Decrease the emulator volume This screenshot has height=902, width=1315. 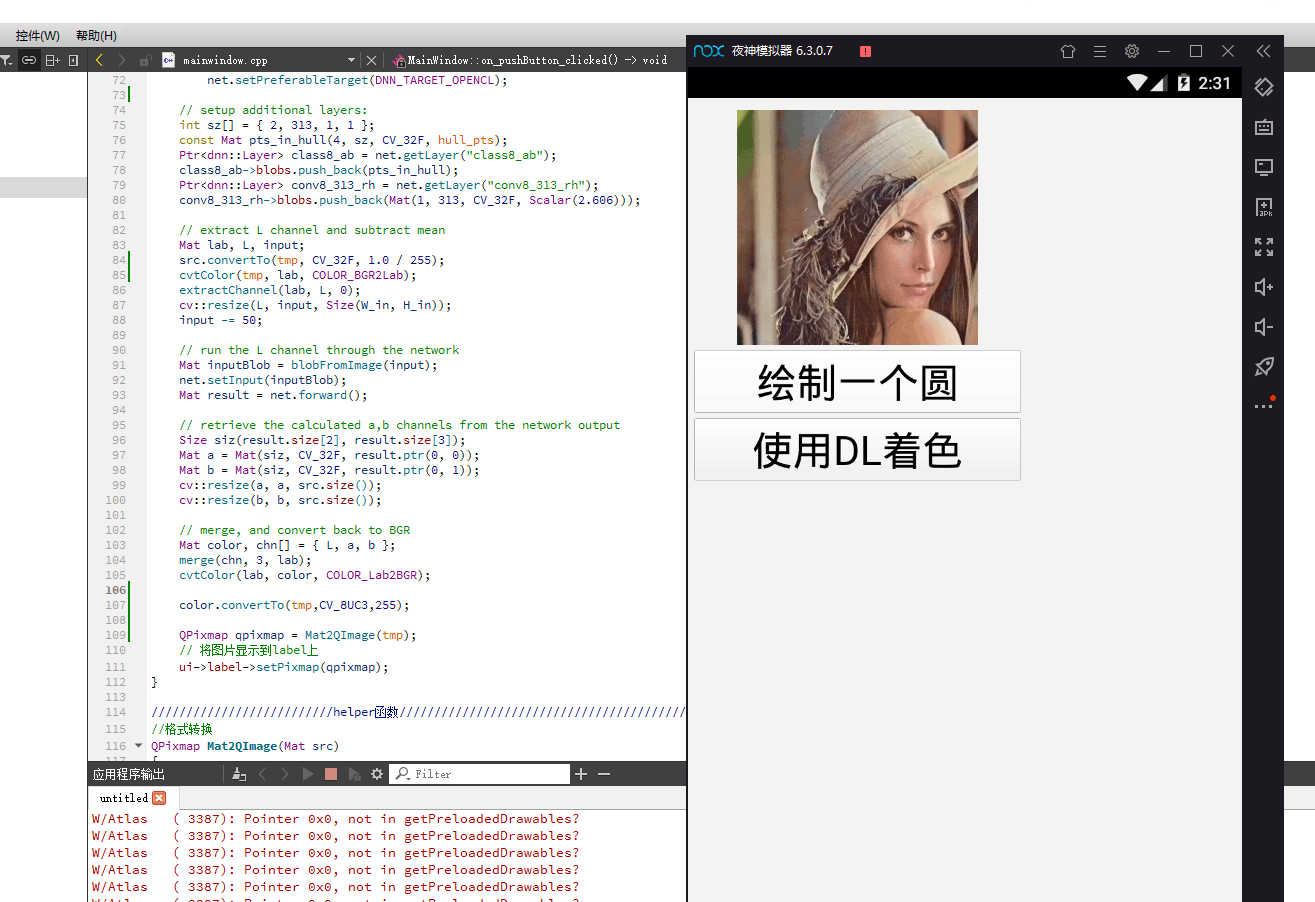1263,327
